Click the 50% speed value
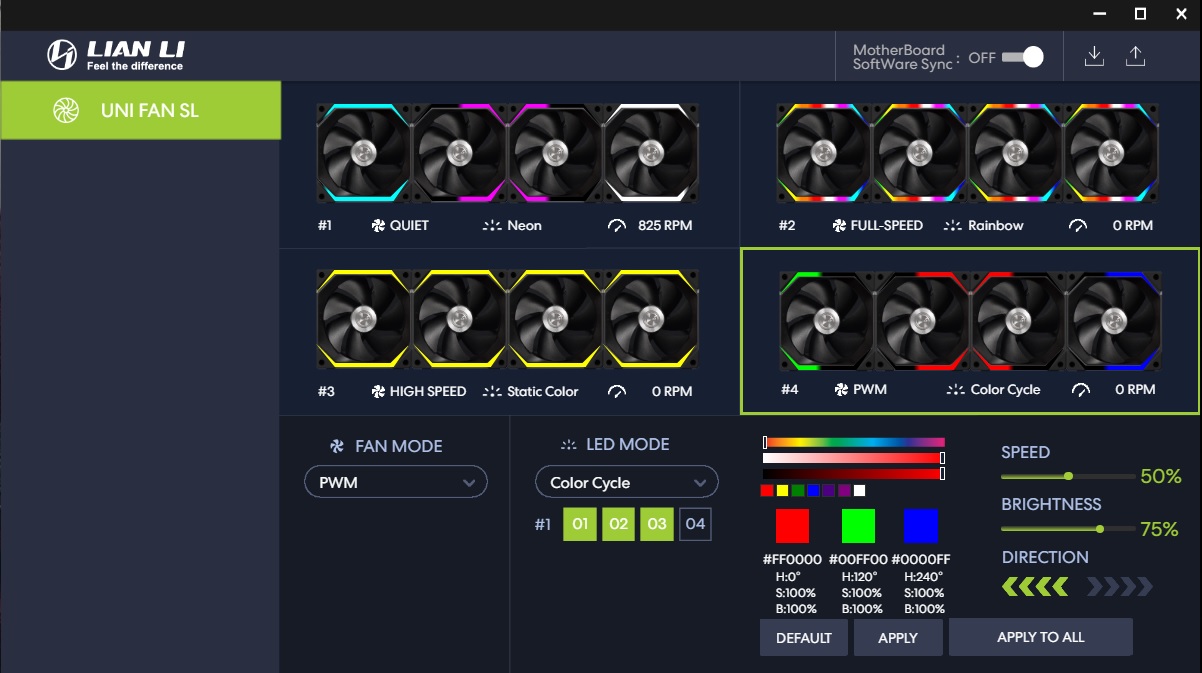 [1161, 477]
